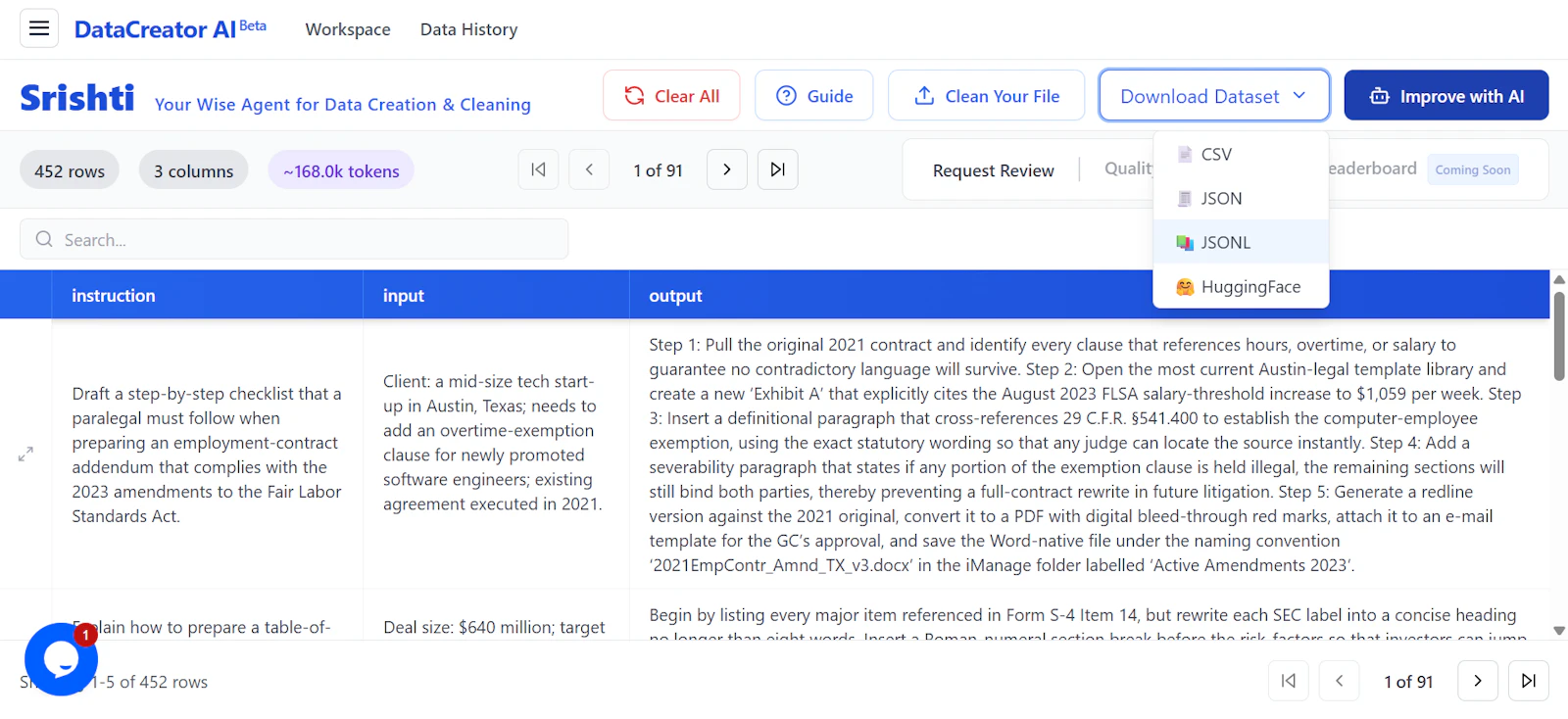Viewport: 1568px width, 719px height.
Task: Go to last page in bottom pager
Action: (x=1529, y=681)
